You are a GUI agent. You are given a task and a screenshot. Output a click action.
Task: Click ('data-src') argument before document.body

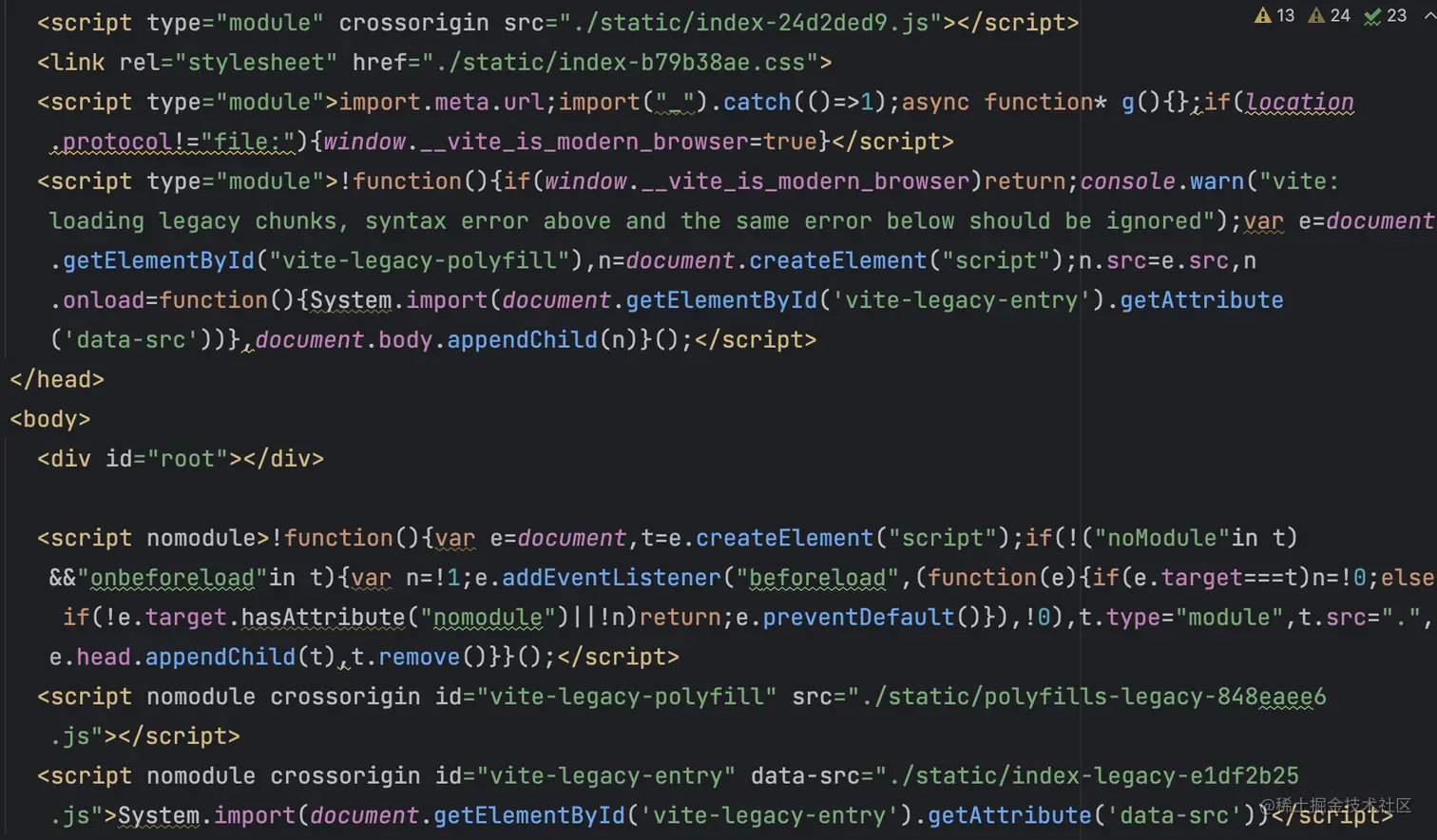tap(131, 339)
